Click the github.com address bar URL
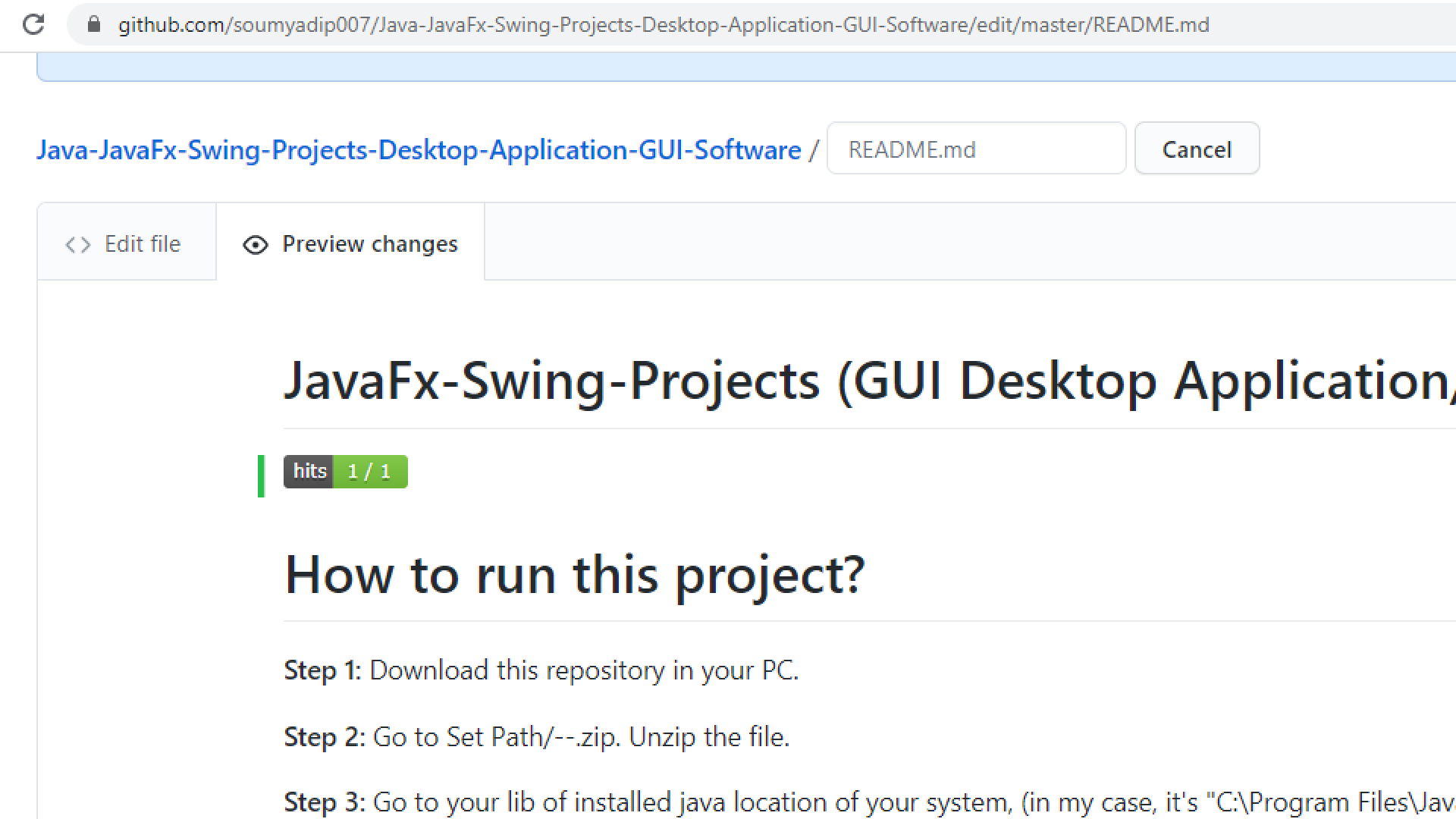 coord(663,24)
